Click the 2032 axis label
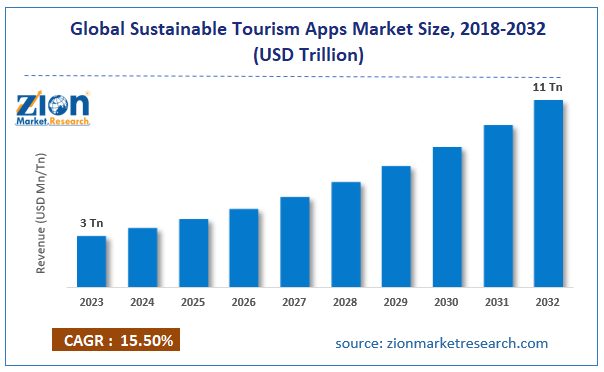 tap(547, 302)
